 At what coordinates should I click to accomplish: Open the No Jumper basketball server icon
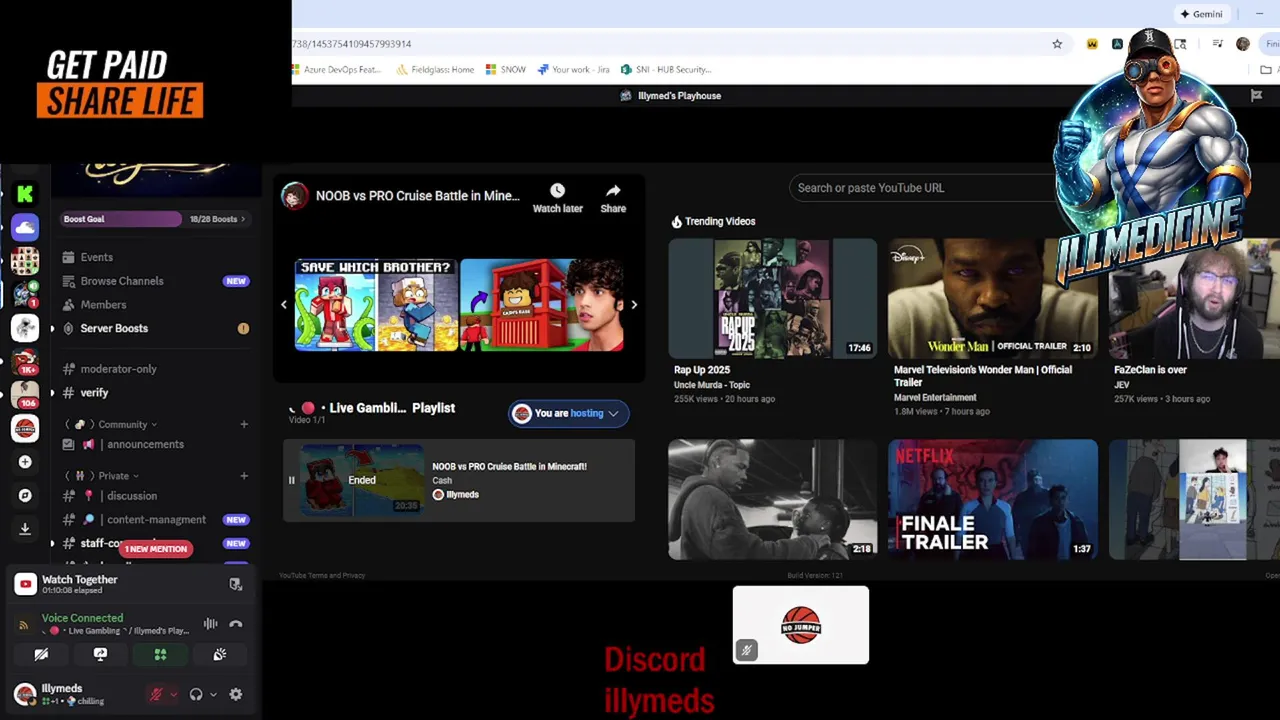click(25, 428)
